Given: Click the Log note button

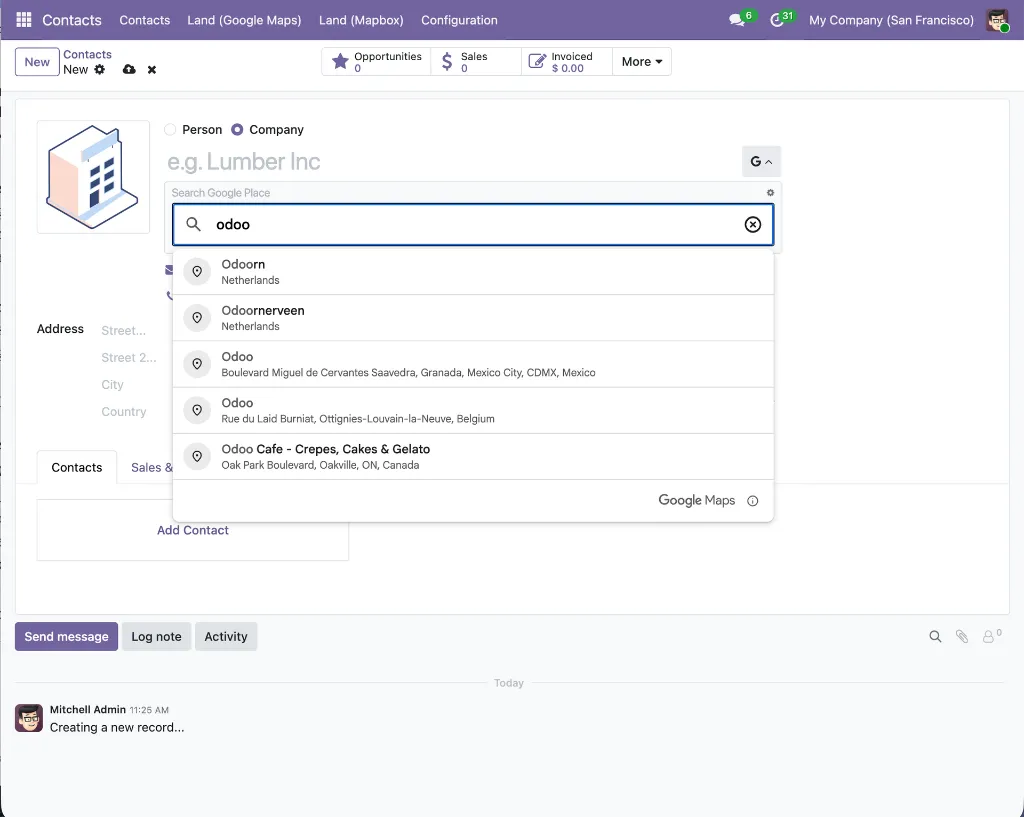Looking at the screenshot, I should [x=156, y=636].
